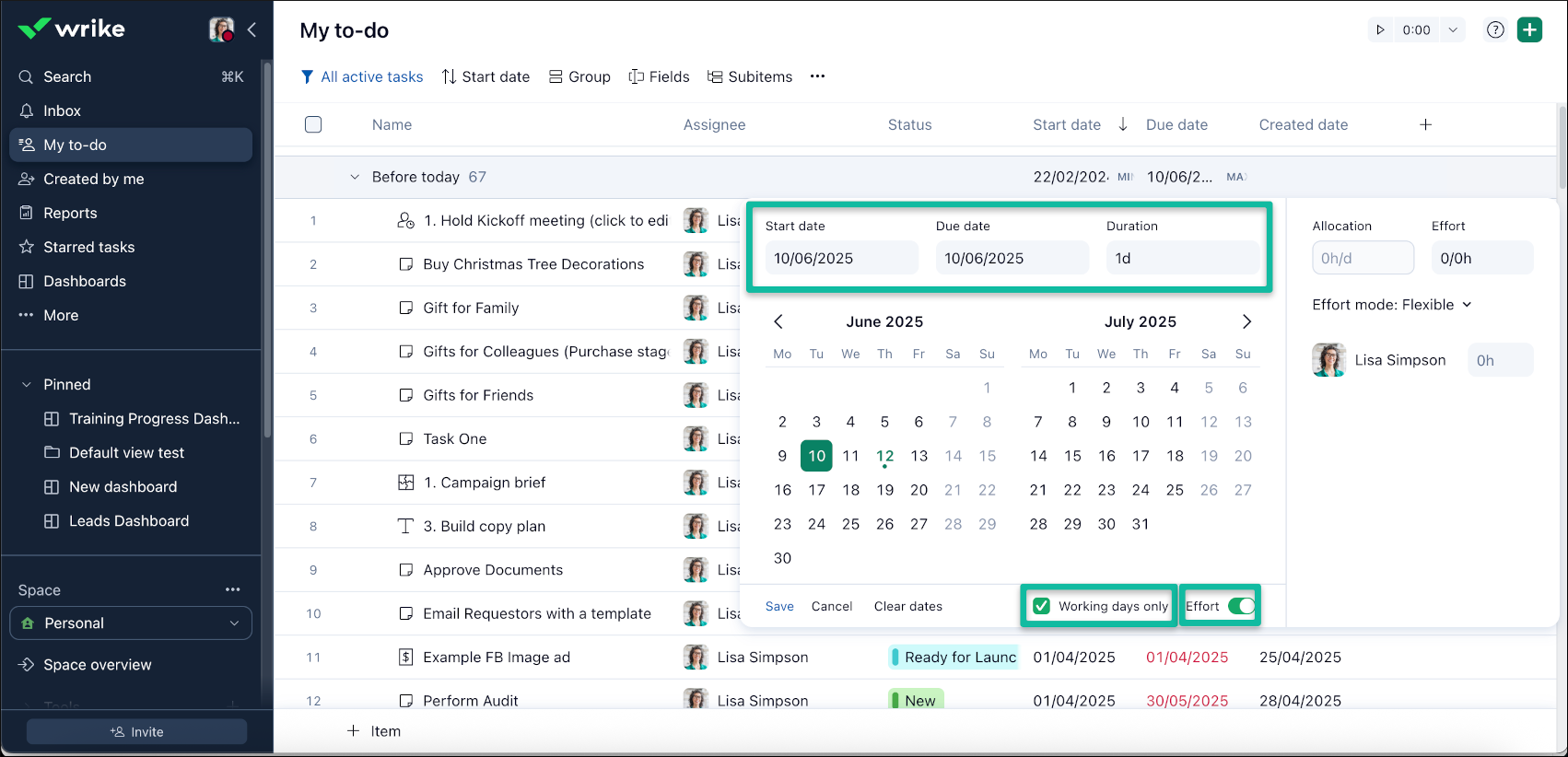Viewport: 1568px width, 757px height.
Task: Click the Subitems icon in the toolbar
Action: (x=715, y=76)
